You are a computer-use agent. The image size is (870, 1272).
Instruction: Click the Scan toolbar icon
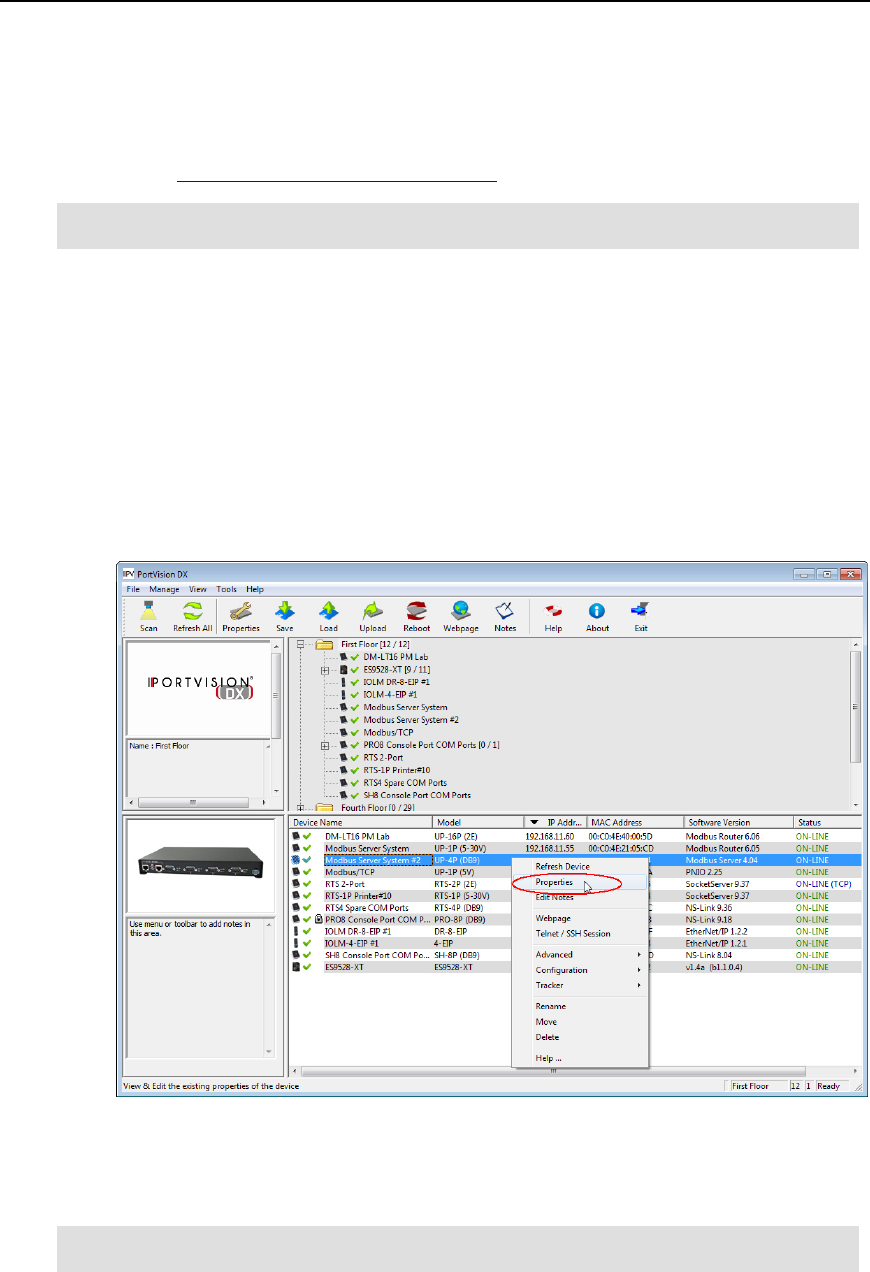click(148, 616)
